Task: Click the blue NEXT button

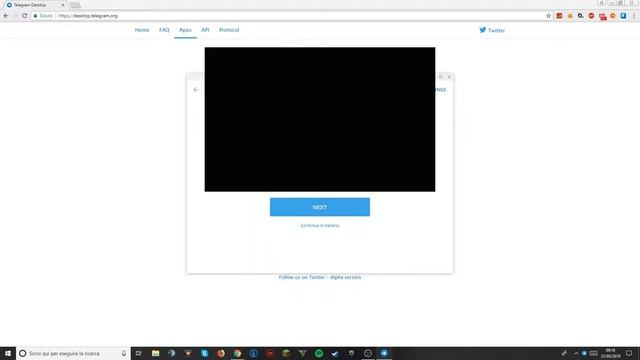Action: pyautogui.click(x=320, y=207)
